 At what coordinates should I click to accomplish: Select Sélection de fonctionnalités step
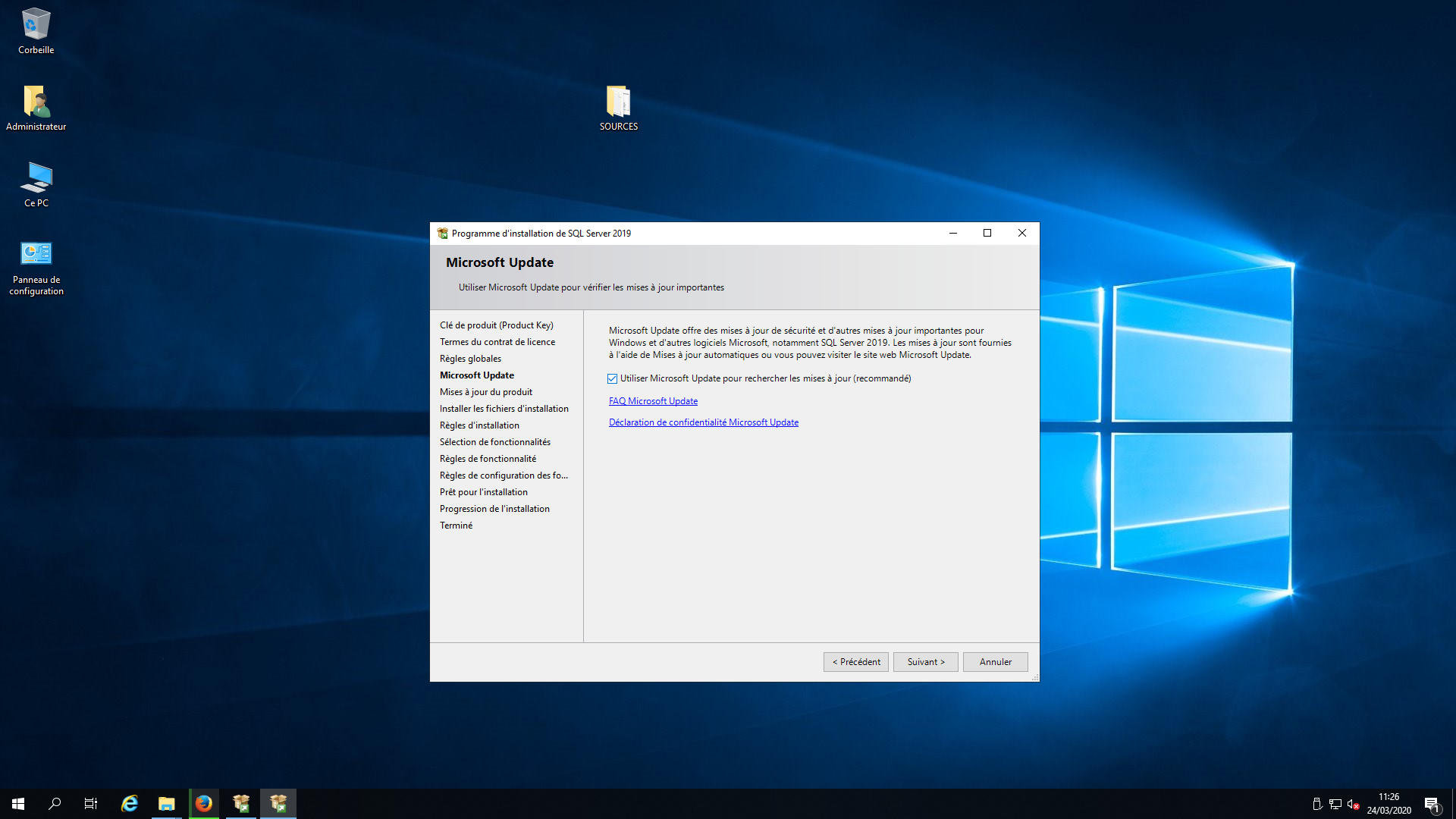[494, 441]
